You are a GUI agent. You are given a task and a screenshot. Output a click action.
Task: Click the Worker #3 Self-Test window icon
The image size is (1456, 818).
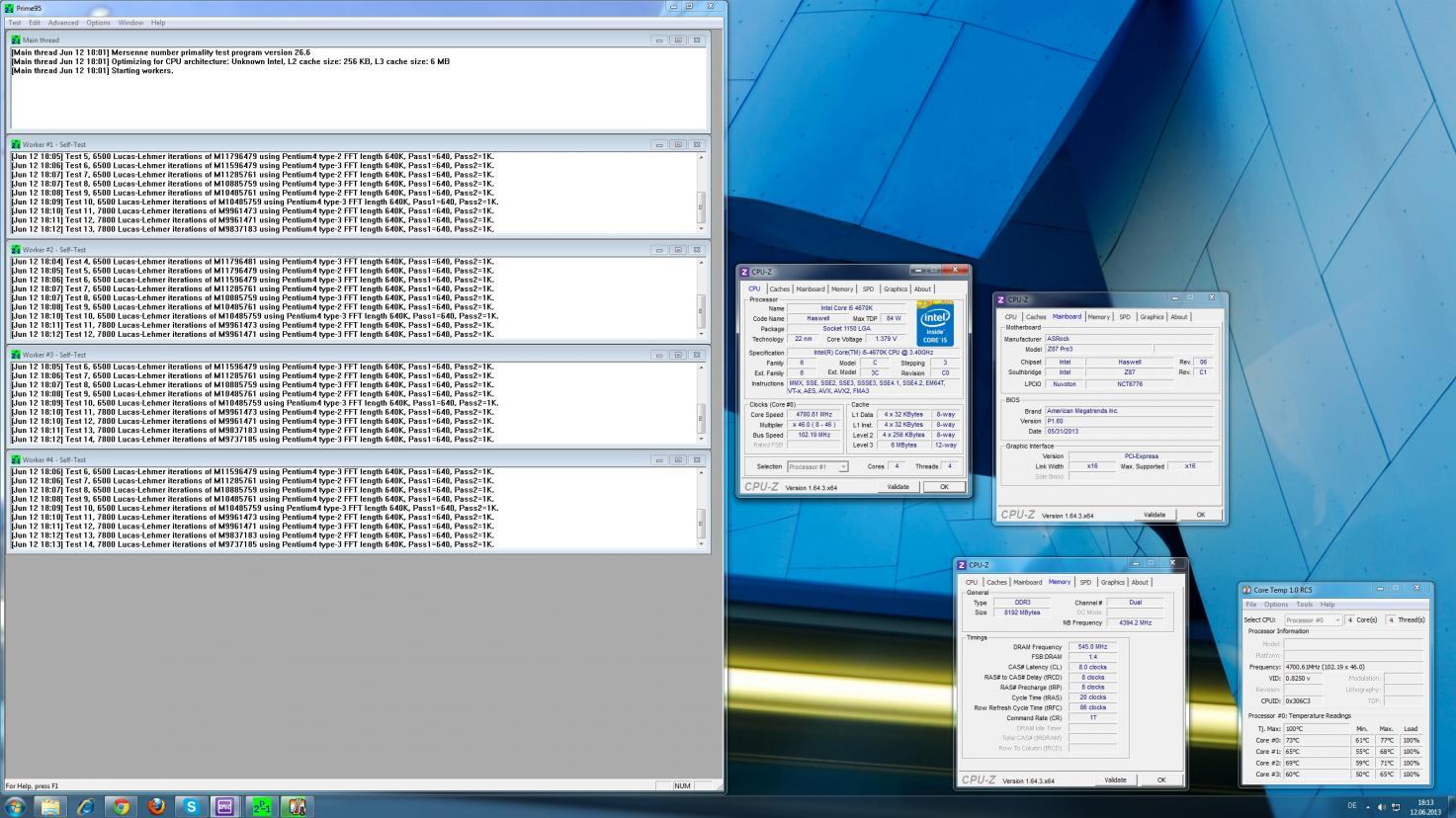16,355
